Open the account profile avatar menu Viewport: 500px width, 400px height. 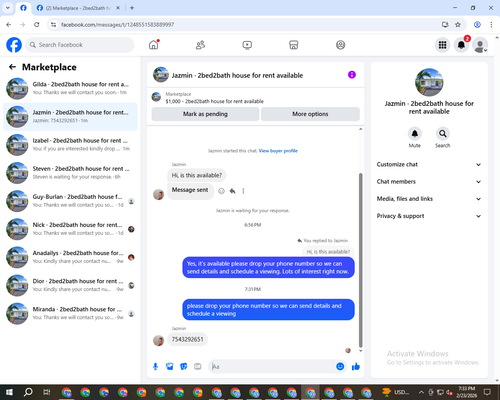tap(480, 45)
